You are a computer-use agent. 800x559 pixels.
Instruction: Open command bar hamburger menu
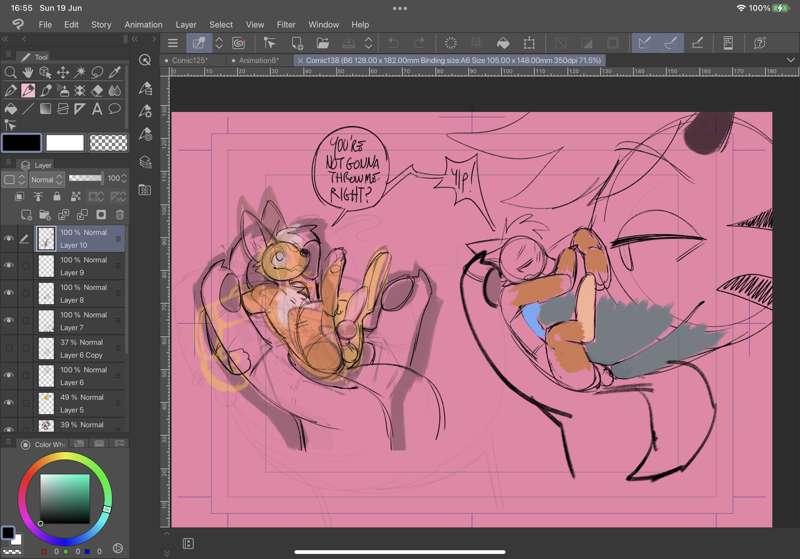tap(173, 43)
